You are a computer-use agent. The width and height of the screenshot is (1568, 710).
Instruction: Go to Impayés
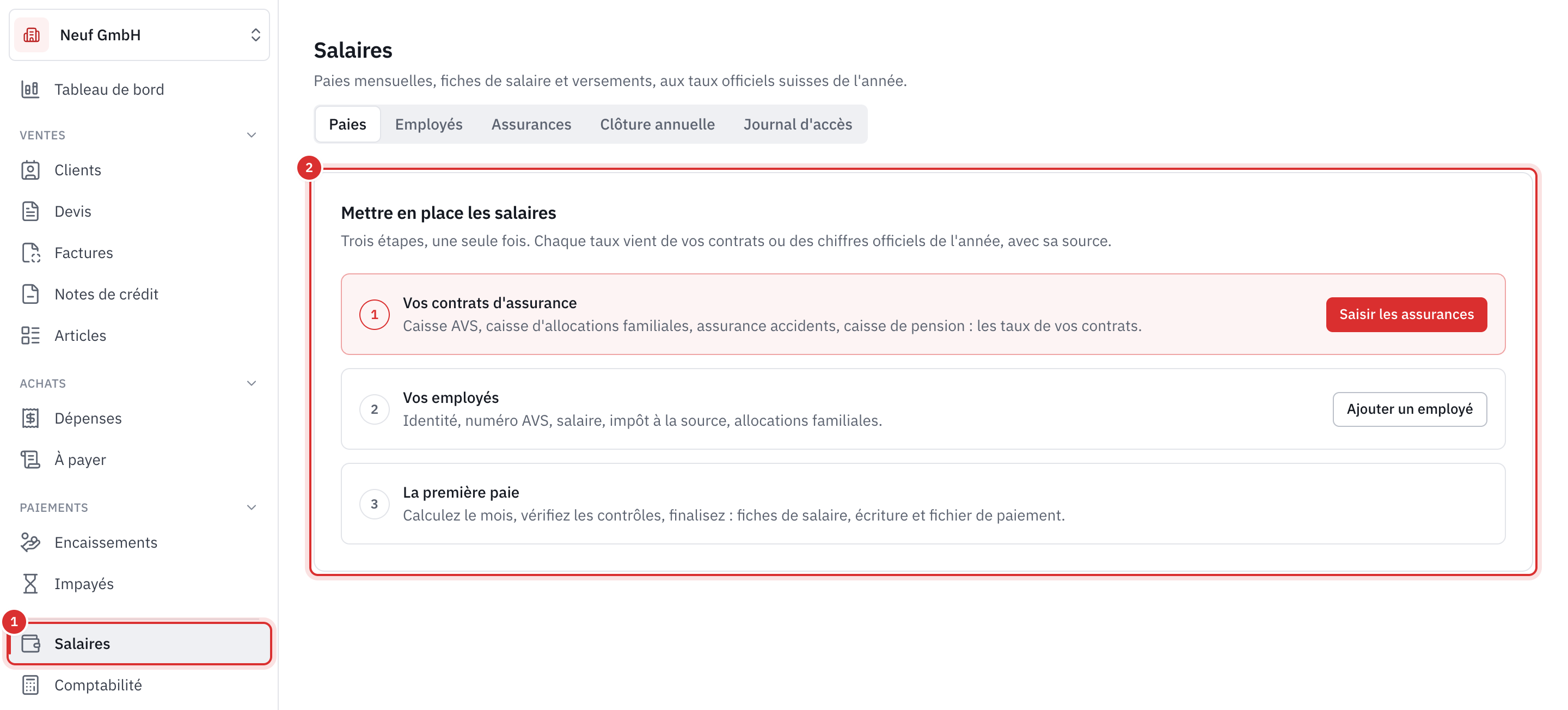pos(139,584)
